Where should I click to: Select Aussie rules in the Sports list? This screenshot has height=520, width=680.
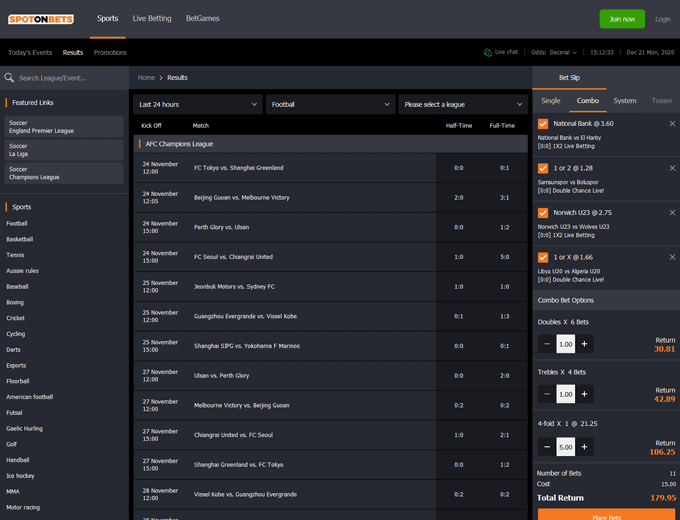click(x=22, y=271)
